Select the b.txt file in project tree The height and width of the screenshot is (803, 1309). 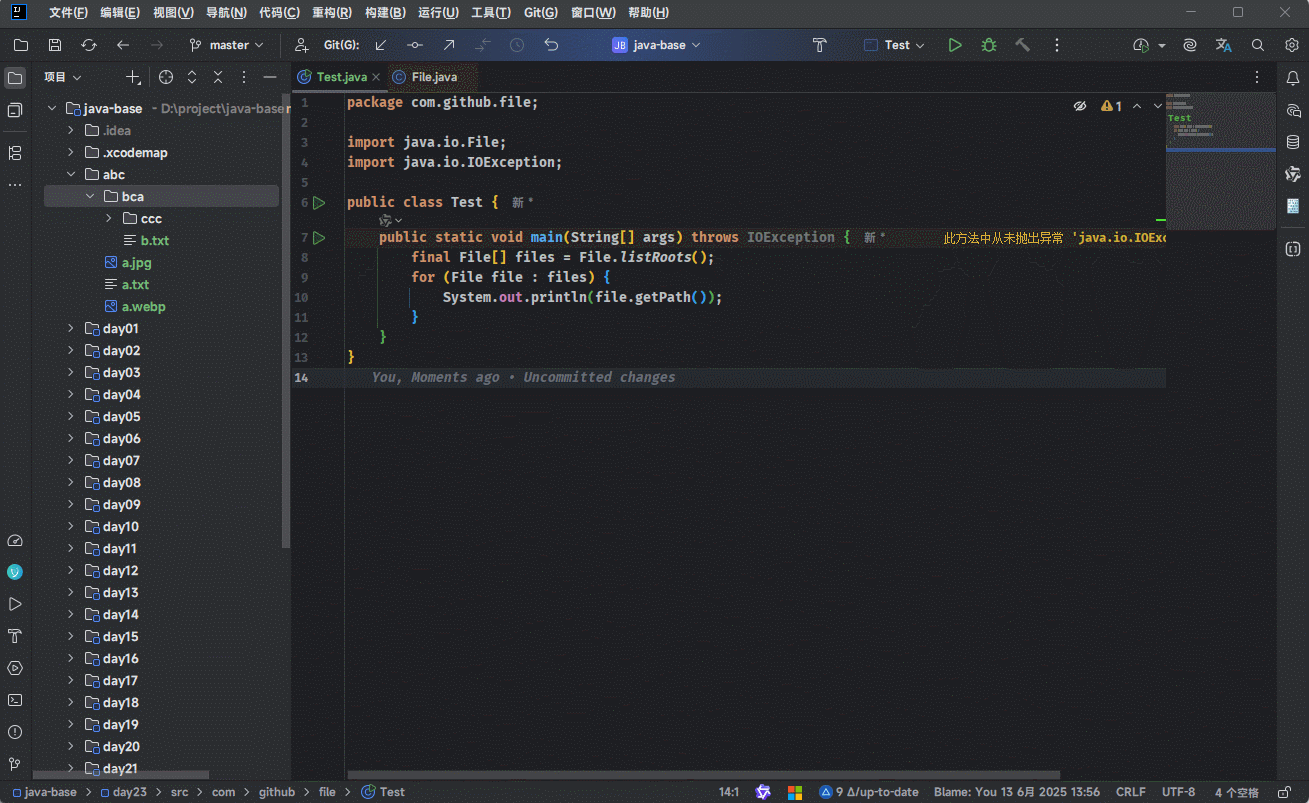tap(154, 241)
